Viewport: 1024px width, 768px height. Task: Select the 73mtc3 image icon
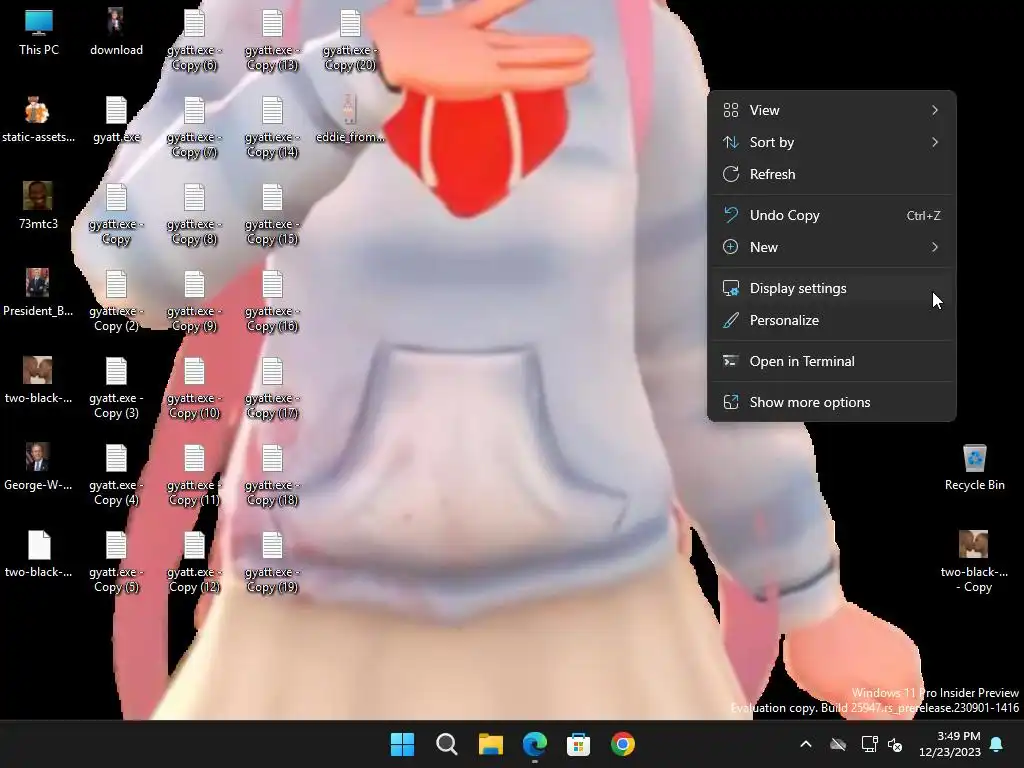coord(39,206)
